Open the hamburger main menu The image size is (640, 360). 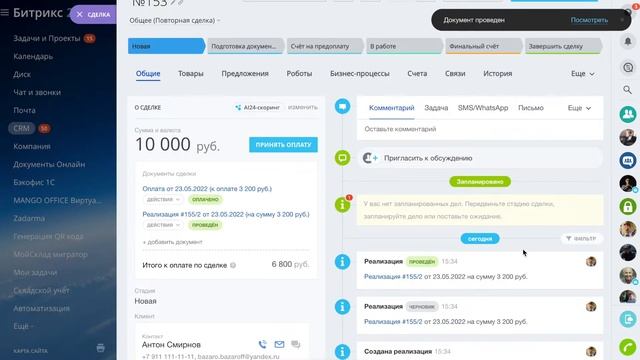click(x=5, y=13)
